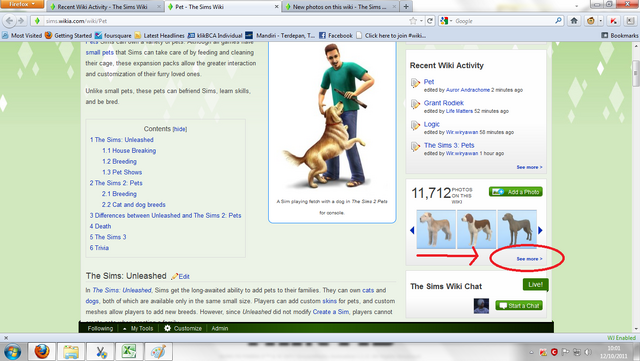Viewport: 640px width, 361px height.
Task: Open Firefox from the Windows taskbar
Action: click(42, 351)
